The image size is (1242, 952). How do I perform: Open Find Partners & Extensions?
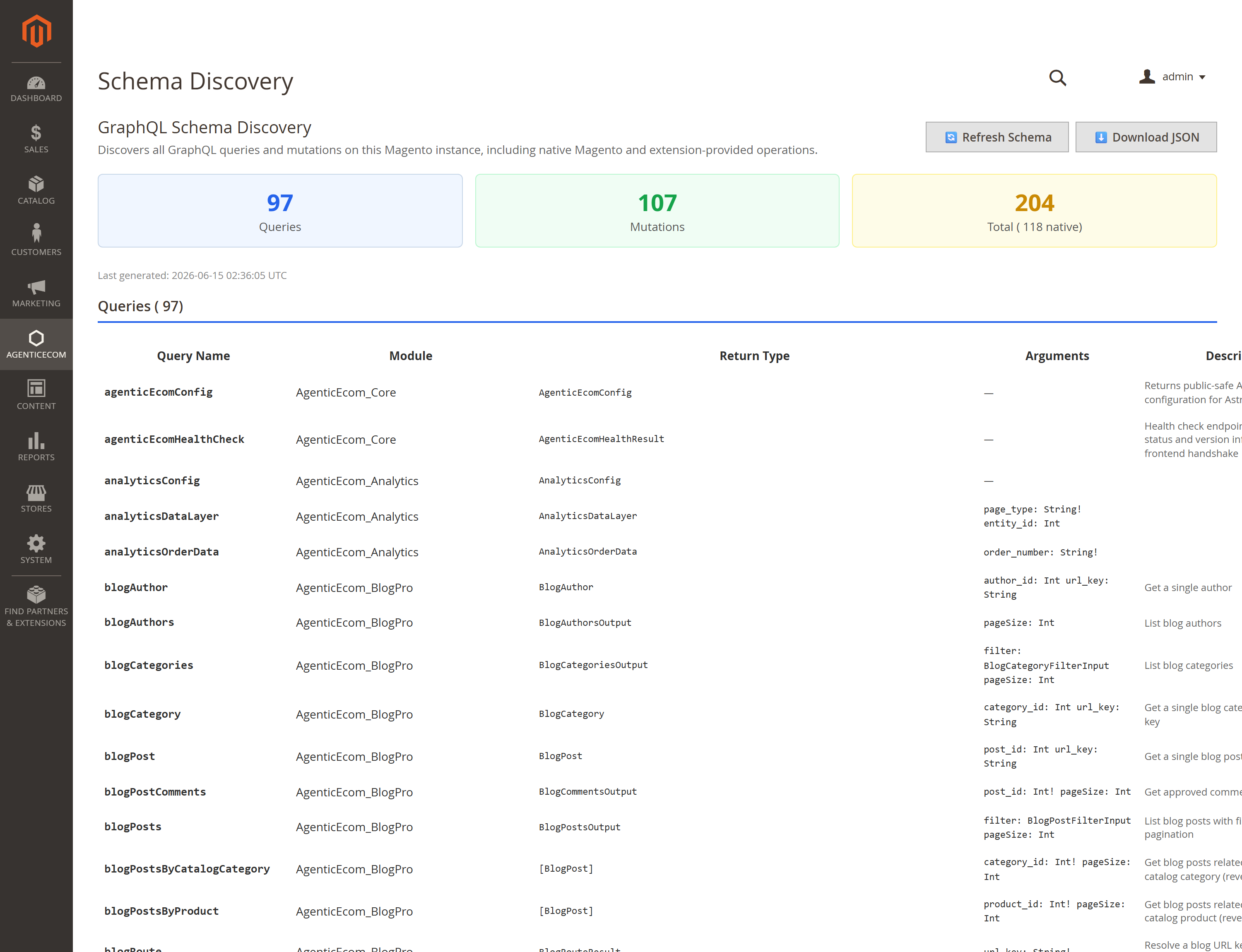click(36, 607)
